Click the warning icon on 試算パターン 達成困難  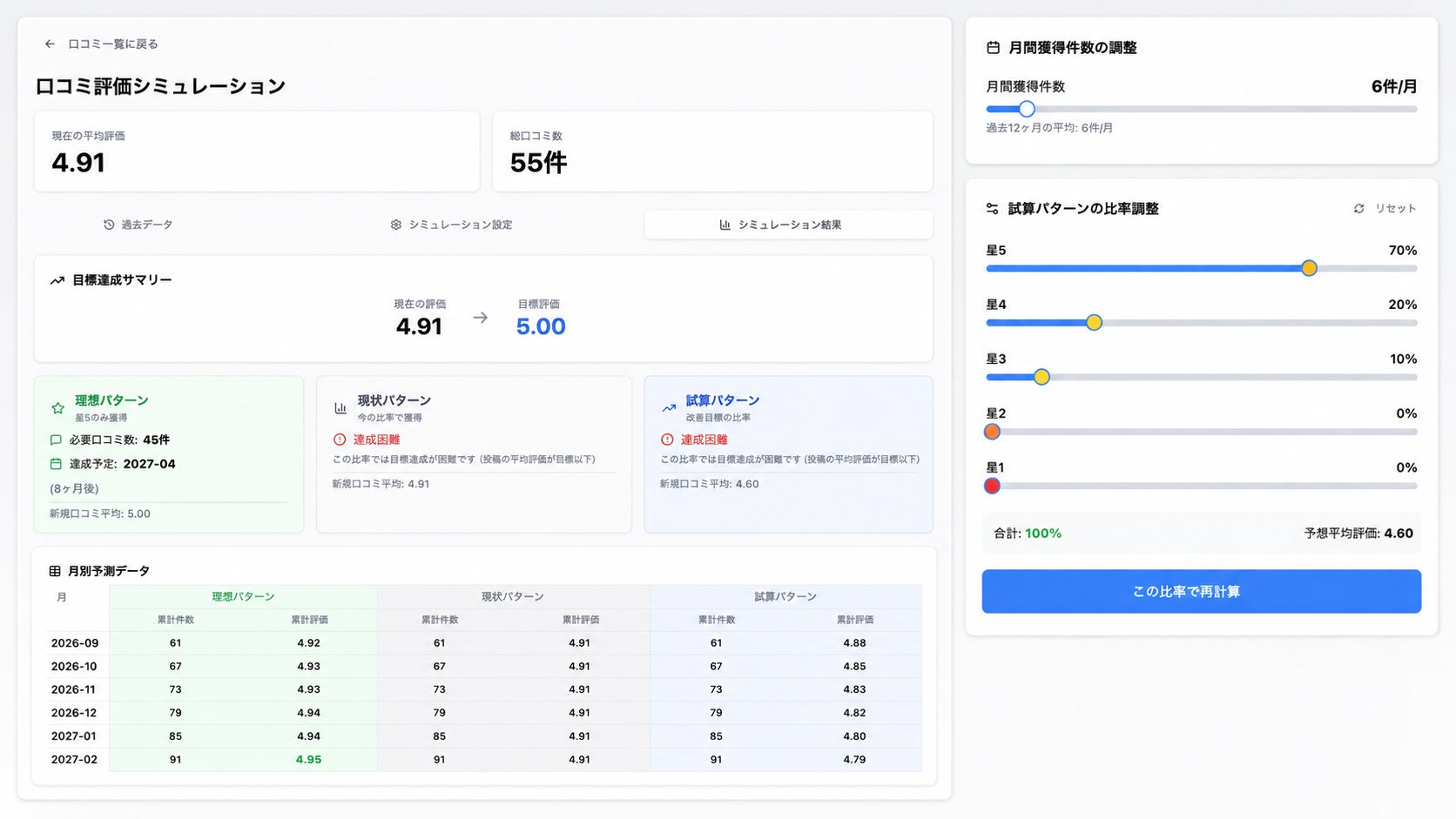(667, 440)
